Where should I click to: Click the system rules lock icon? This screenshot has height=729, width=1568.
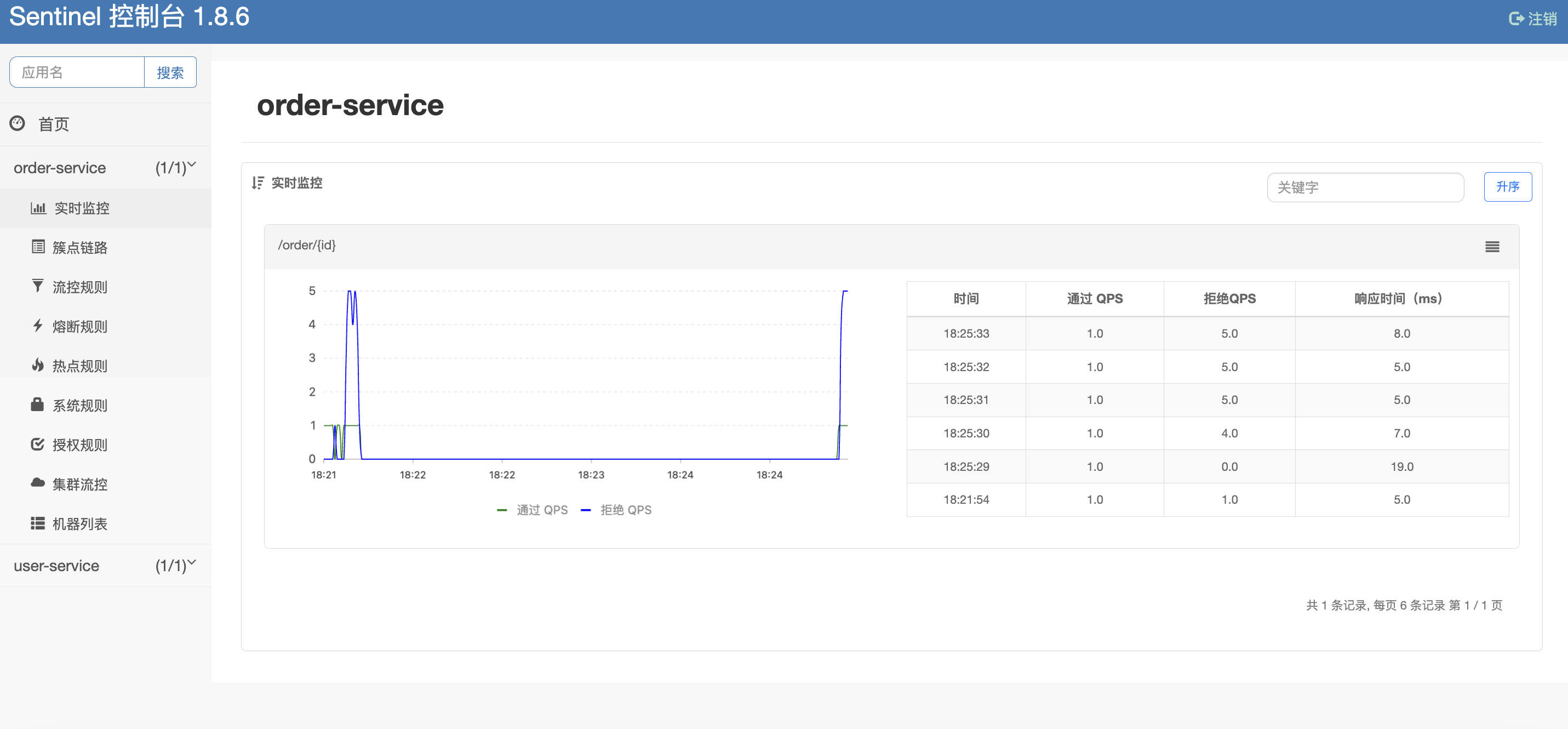click(37, 405)
